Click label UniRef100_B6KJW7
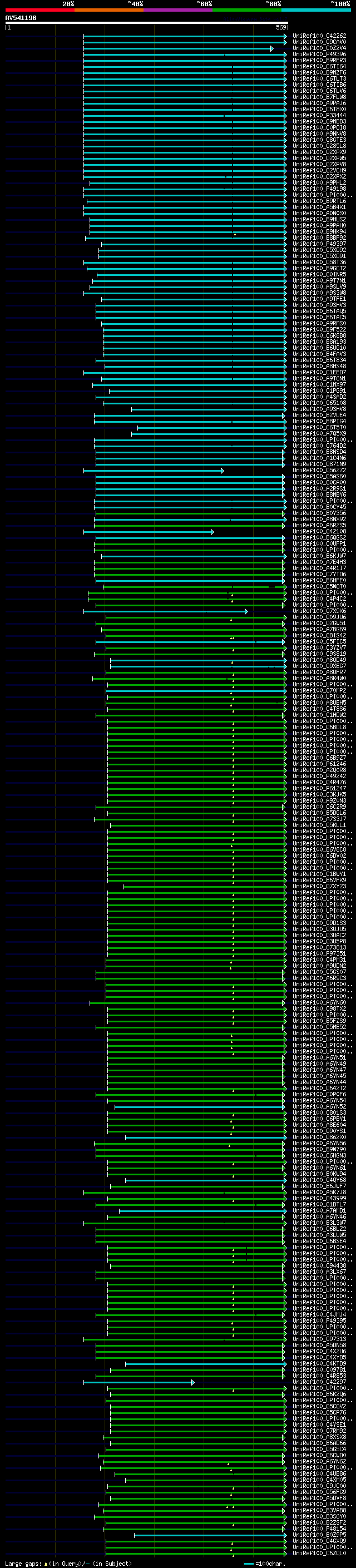356x1568 pixels. click(x=319, y=556)
